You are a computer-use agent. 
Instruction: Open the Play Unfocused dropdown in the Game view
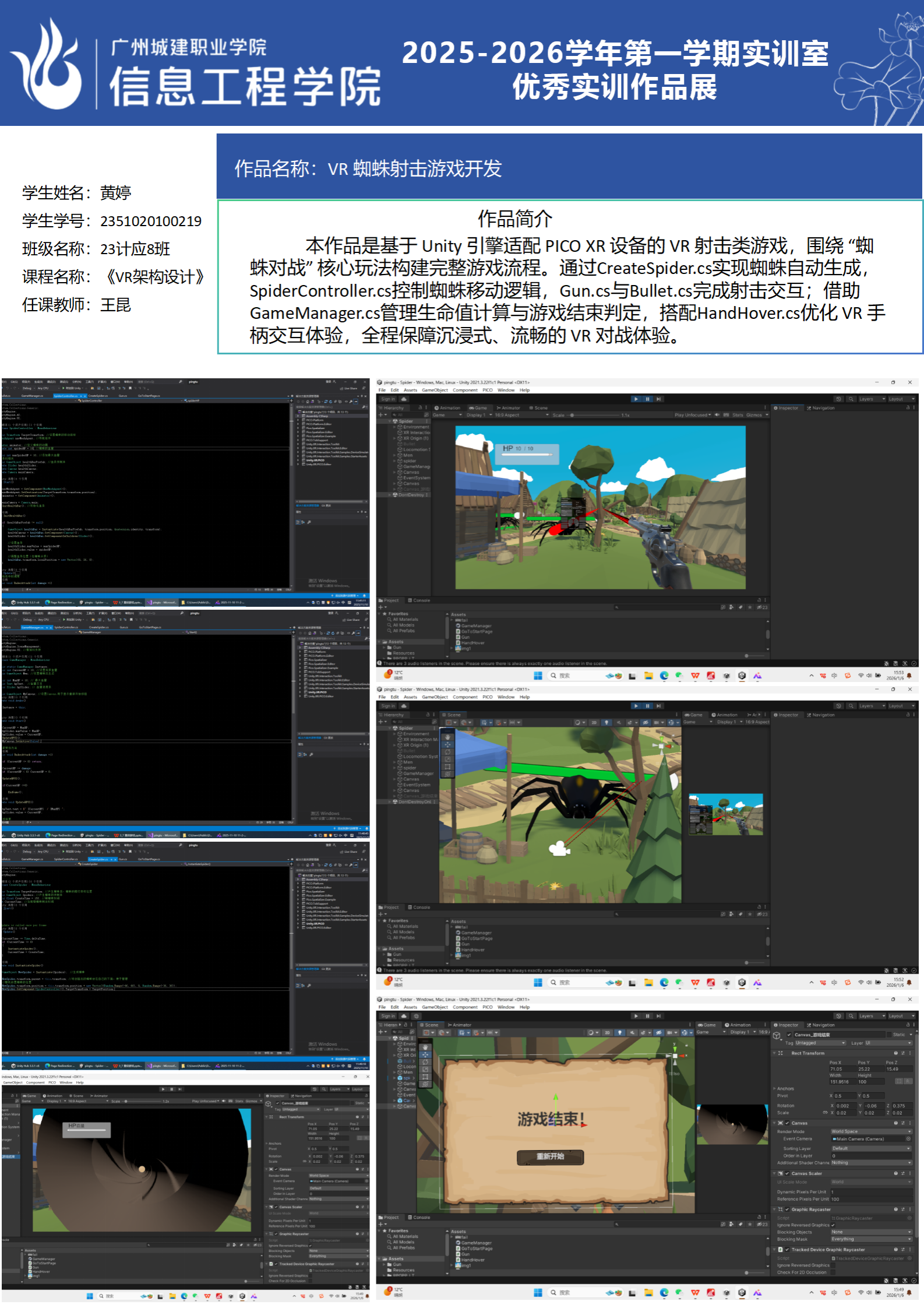tap(692, 415)
